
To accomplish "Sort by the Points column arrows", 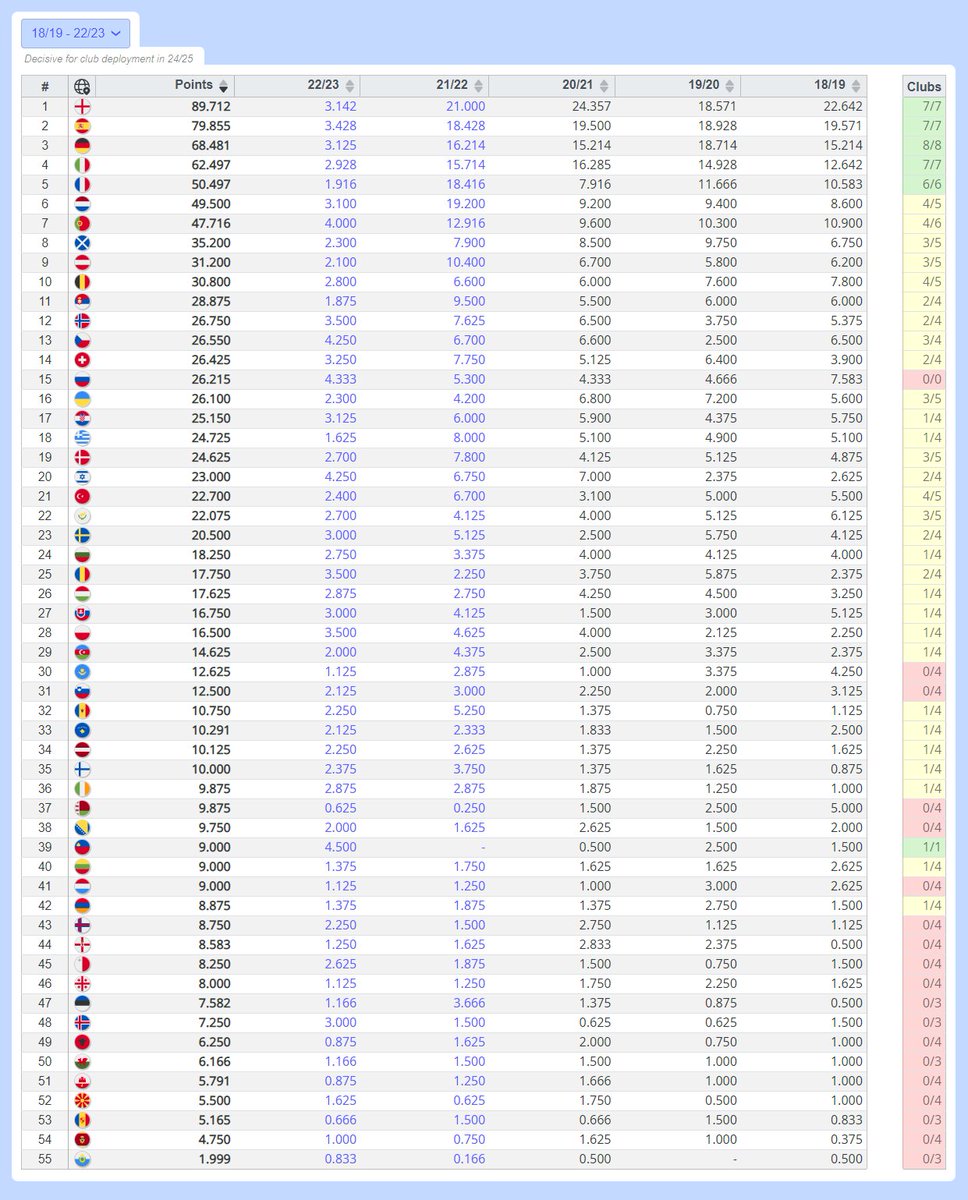I will (223, 86).
